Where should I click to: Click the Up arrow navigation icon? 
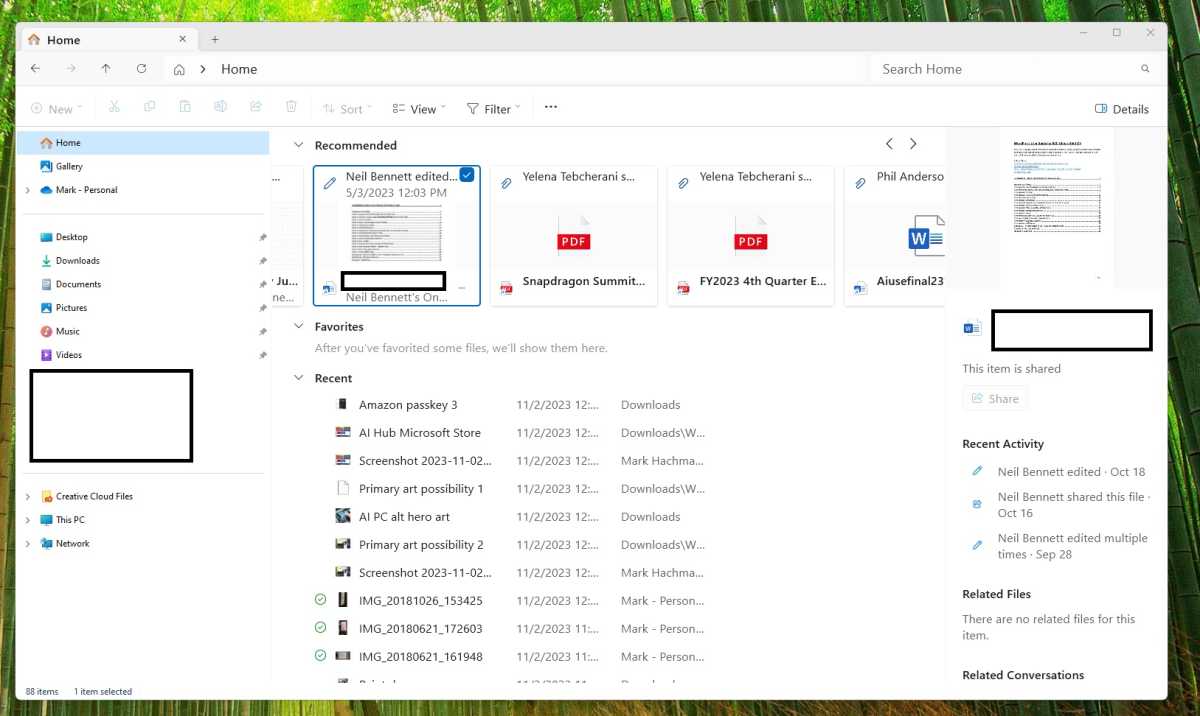[x=106, y=69]
